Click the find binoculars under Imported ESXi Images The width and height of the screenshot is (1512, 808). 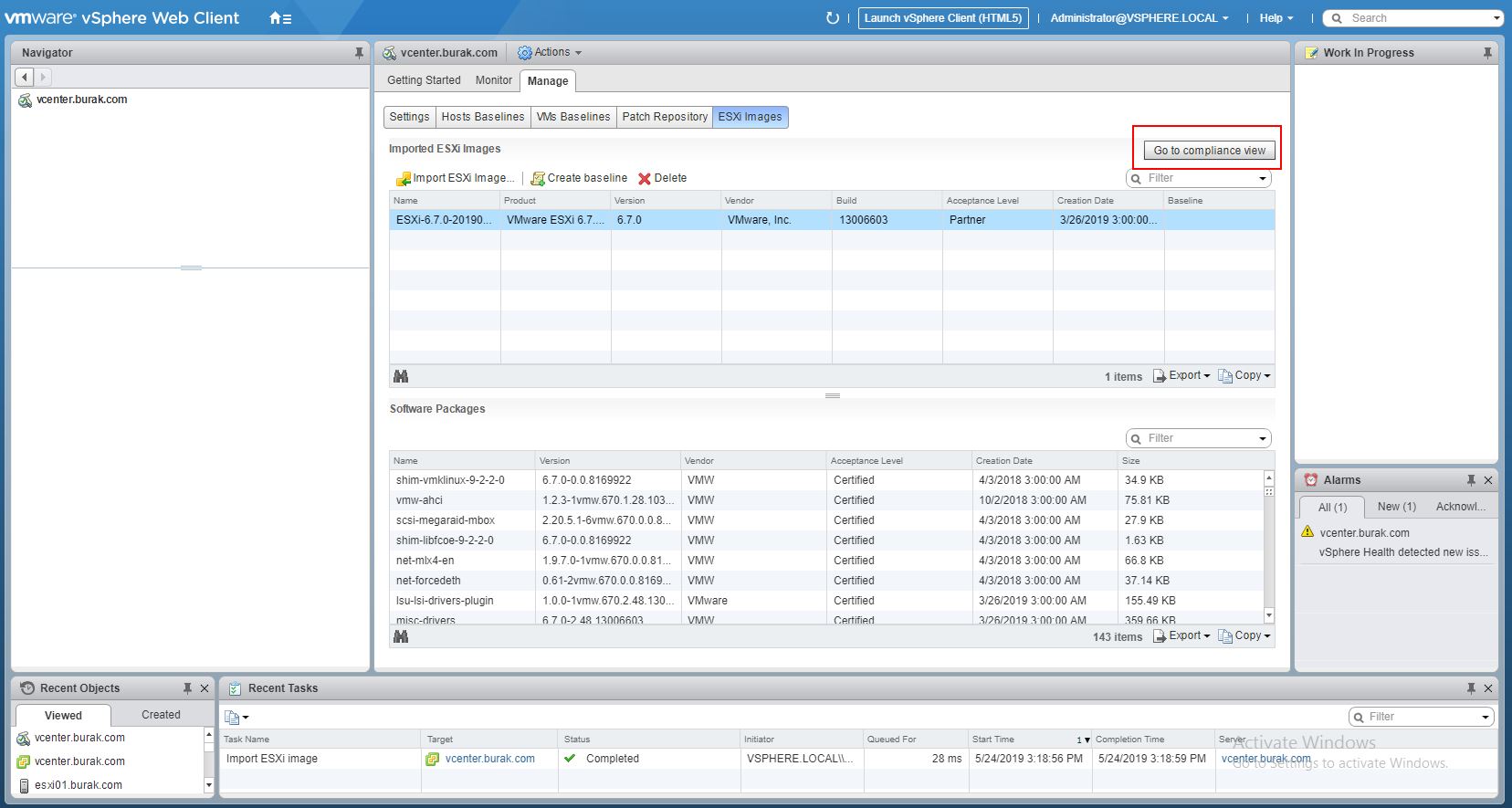point(401,376)
